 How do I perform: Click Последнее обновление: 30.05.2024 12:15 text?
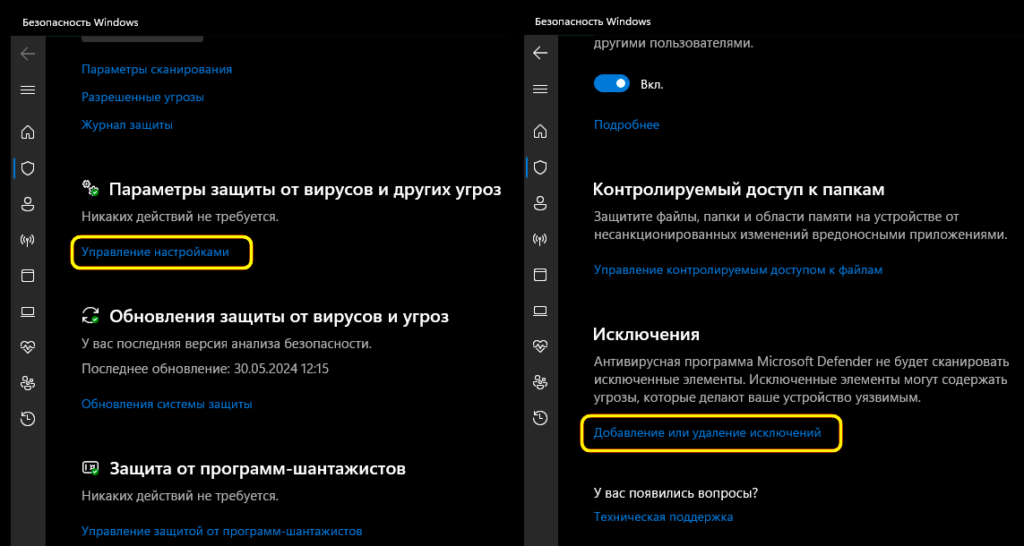pos(205,370)
